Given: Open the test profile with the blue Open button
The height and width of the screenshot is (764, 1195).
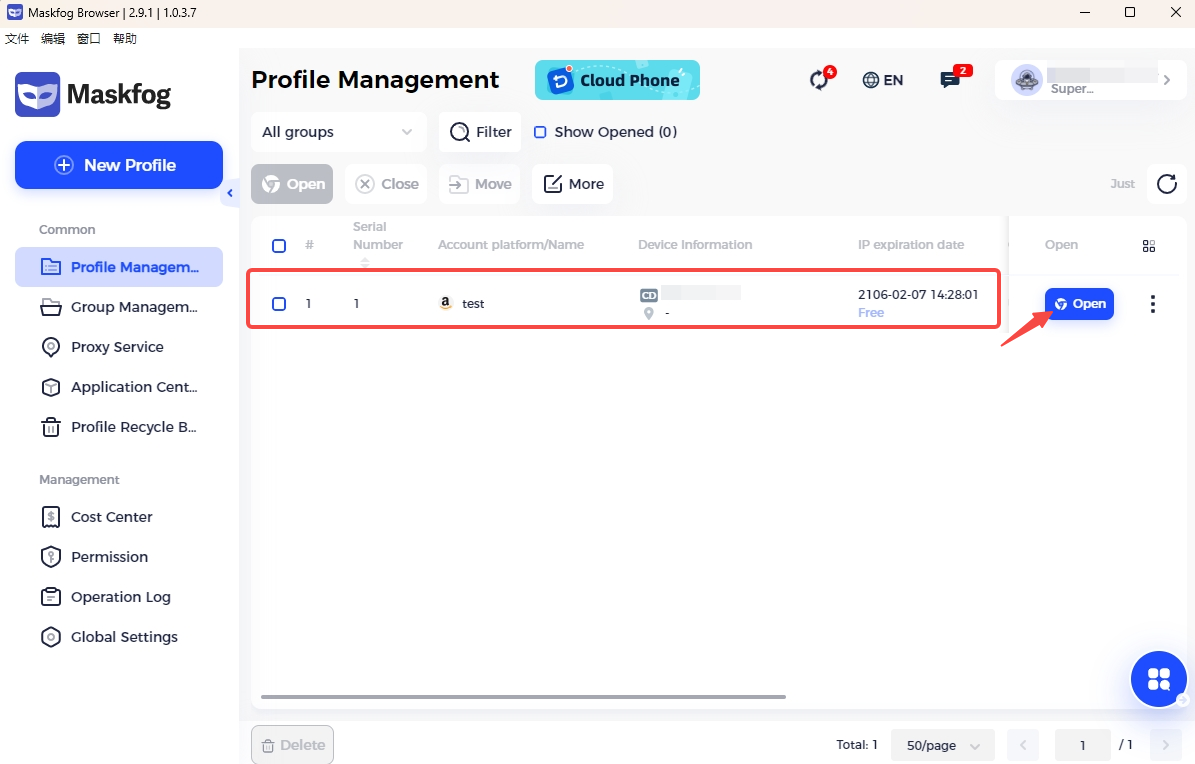Looking at the screenshot, I should (x=1079, y=303).
